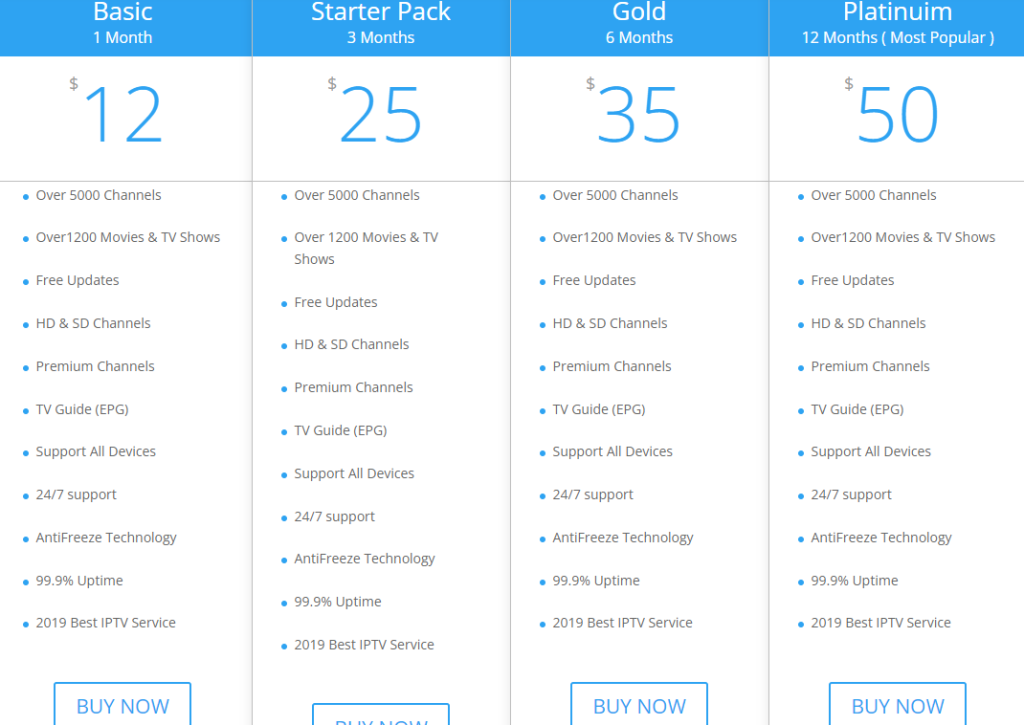Screen dimensions: 1024x725
Task: Click BUY NOW under the Basic plan
Action: coord(122,706)
